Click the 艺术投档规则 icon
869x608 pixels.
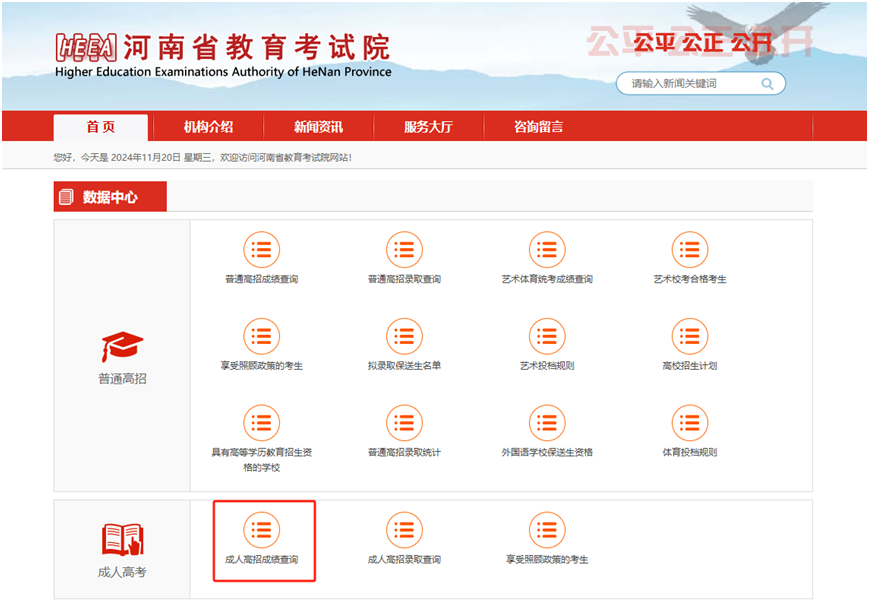pyautogui.click(x=547, y=337)
